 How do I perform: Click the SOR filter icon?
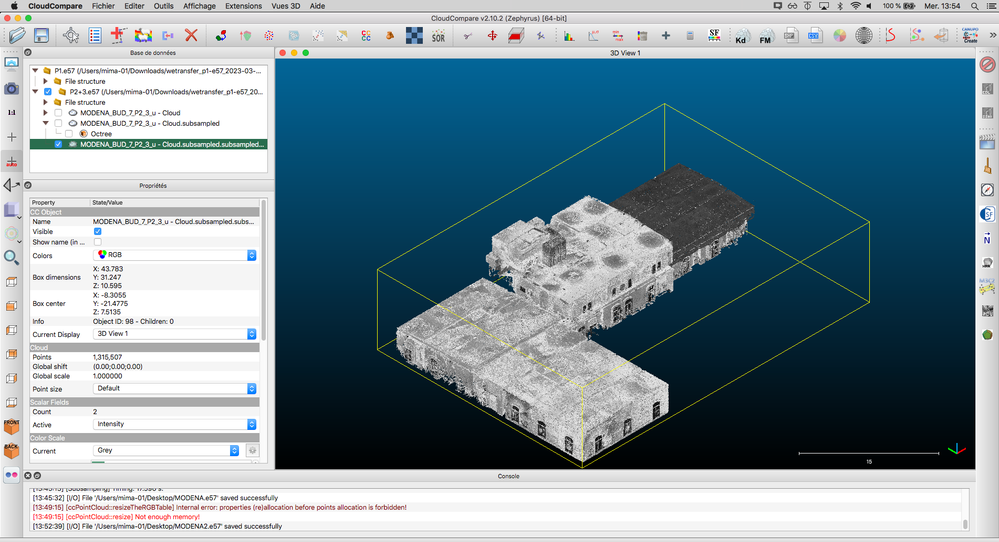438,37
